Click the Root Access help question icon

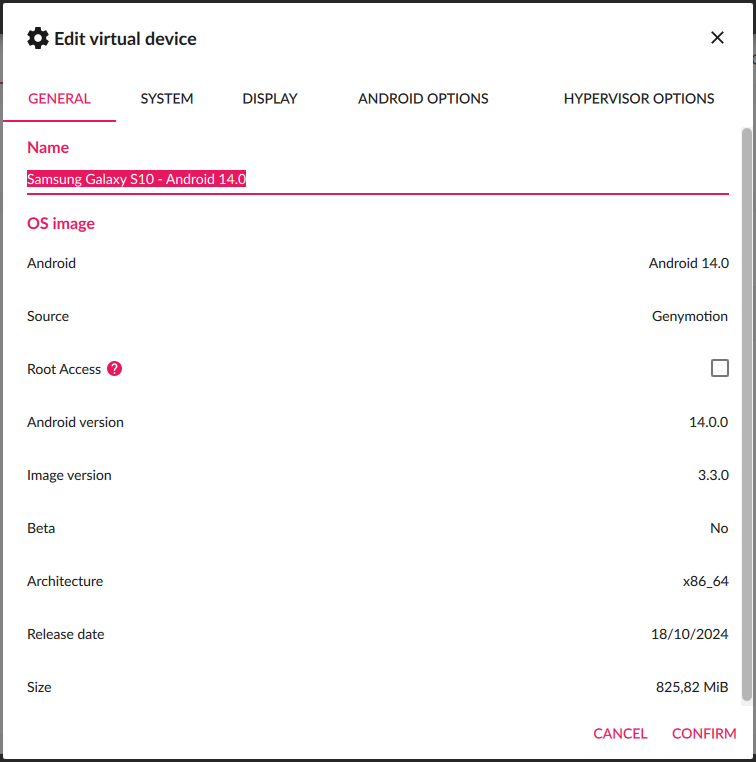[115, 369]
